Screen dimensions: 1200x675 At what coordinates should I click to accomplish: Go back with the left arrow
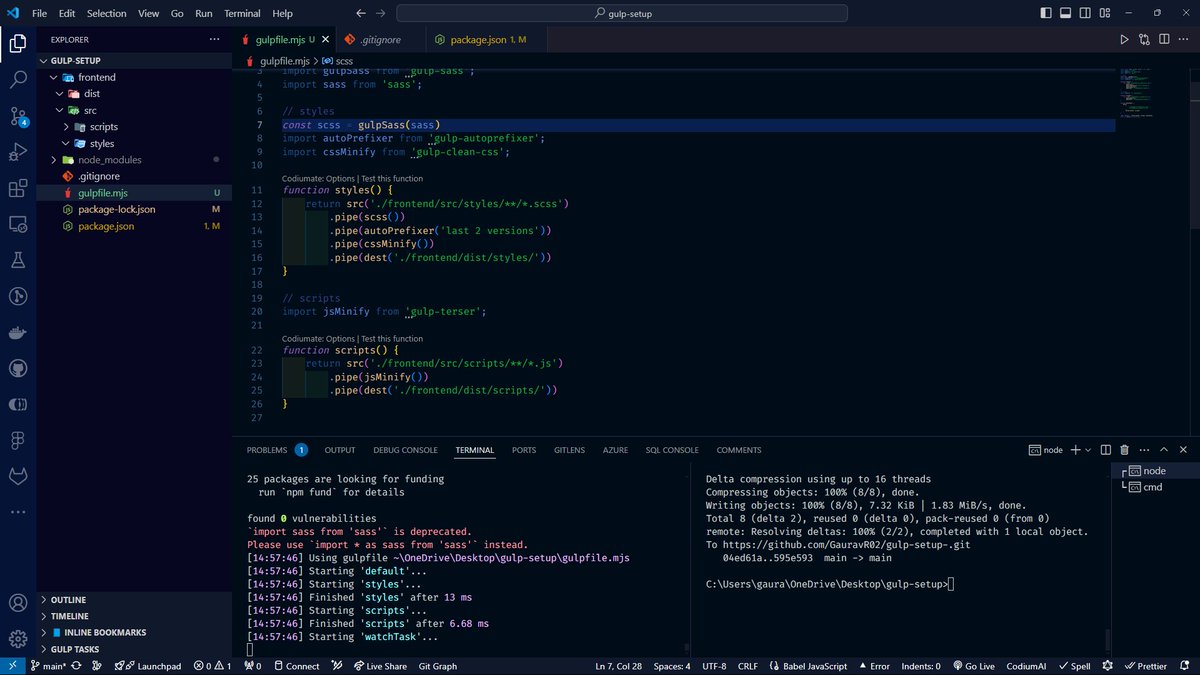[x=360, y=13]
